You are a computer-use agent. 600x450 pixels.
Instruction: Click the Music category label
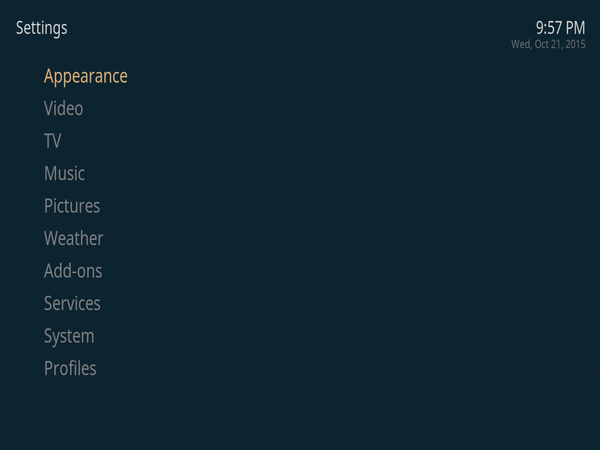tap(64, 173)
